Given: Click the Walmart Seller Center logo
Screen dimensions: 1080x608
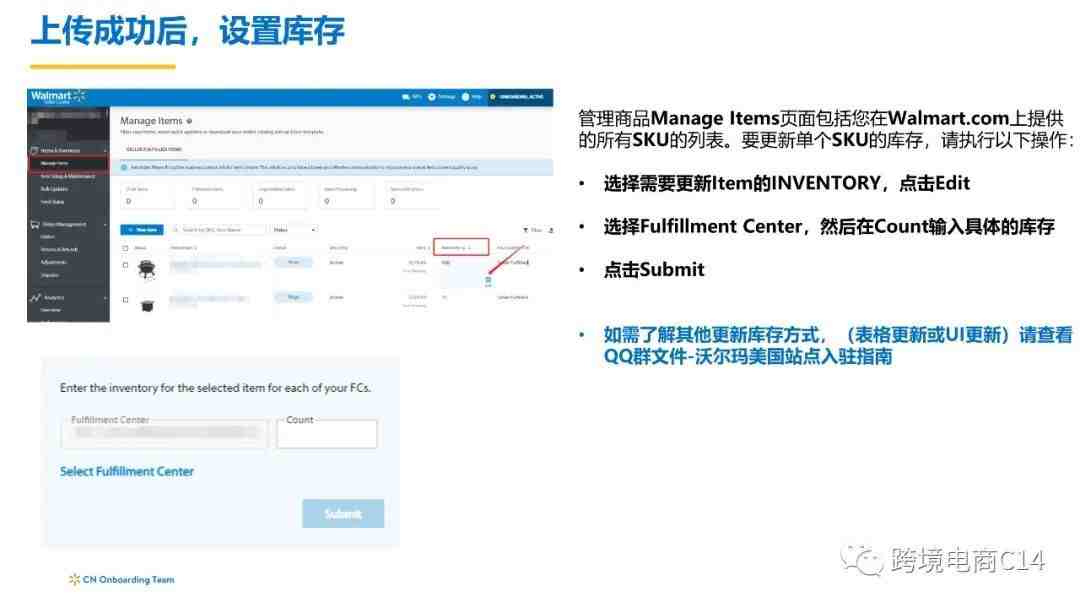Looking at the screenshot, I should tap(58, 96).
